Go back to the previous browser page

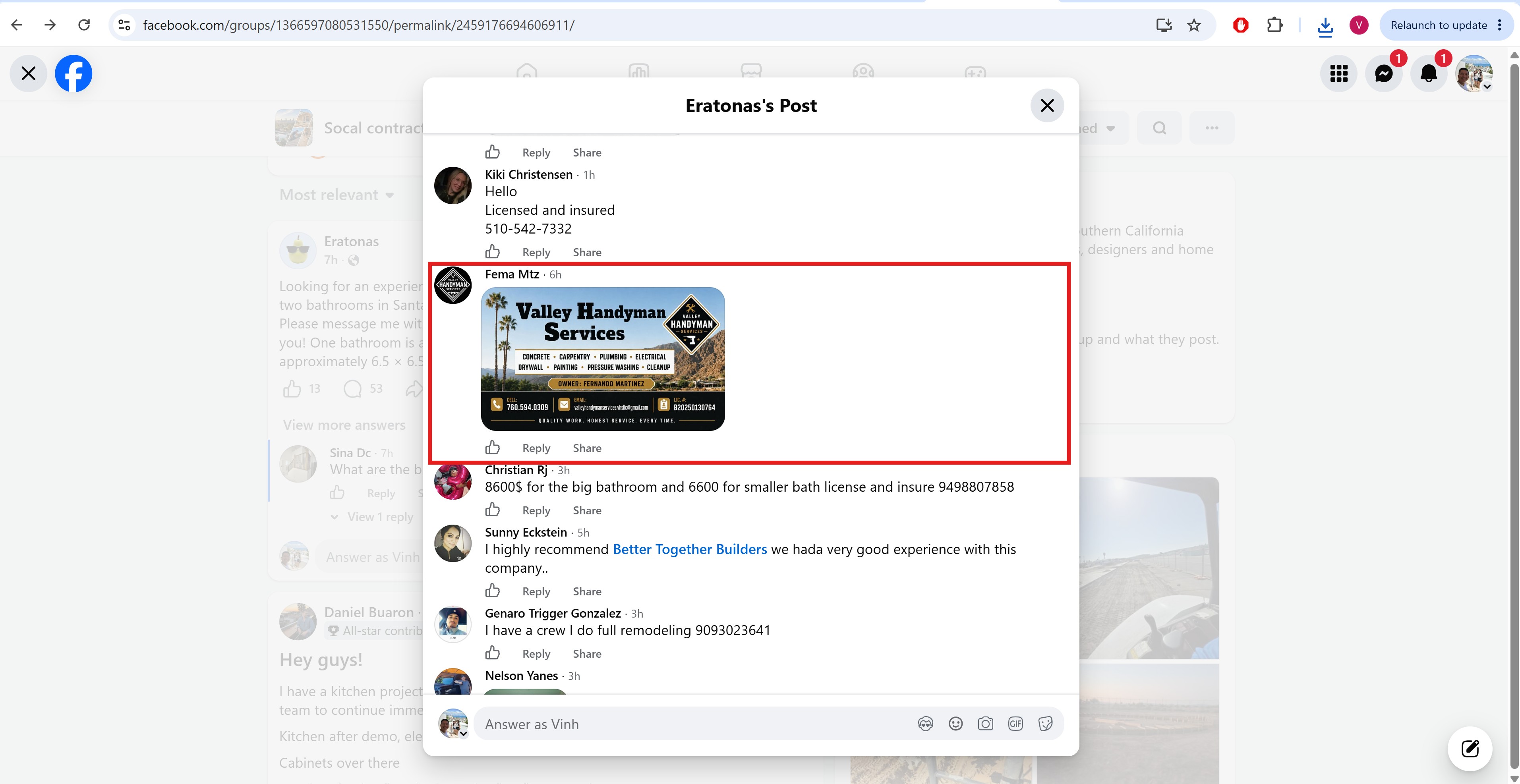17,25
